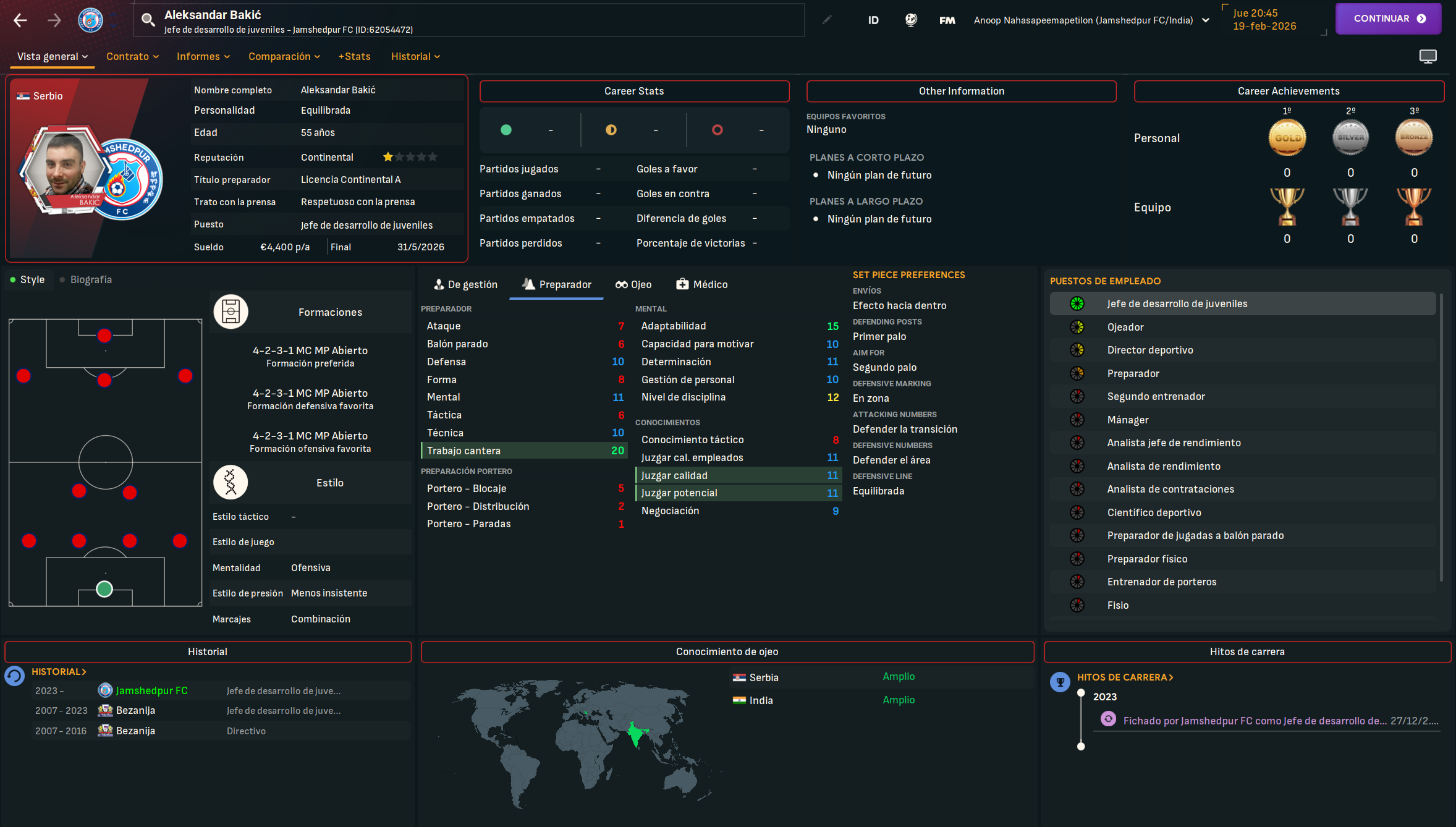The height and width of the screenshot is (827, 1456).
Task: Go forward with the right arrow
Action: (54, 20)
